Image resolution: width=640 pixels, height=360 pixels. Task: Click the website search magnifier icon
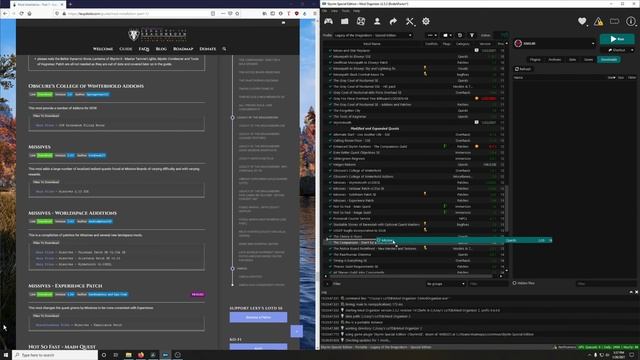click(x=224, y=49)
